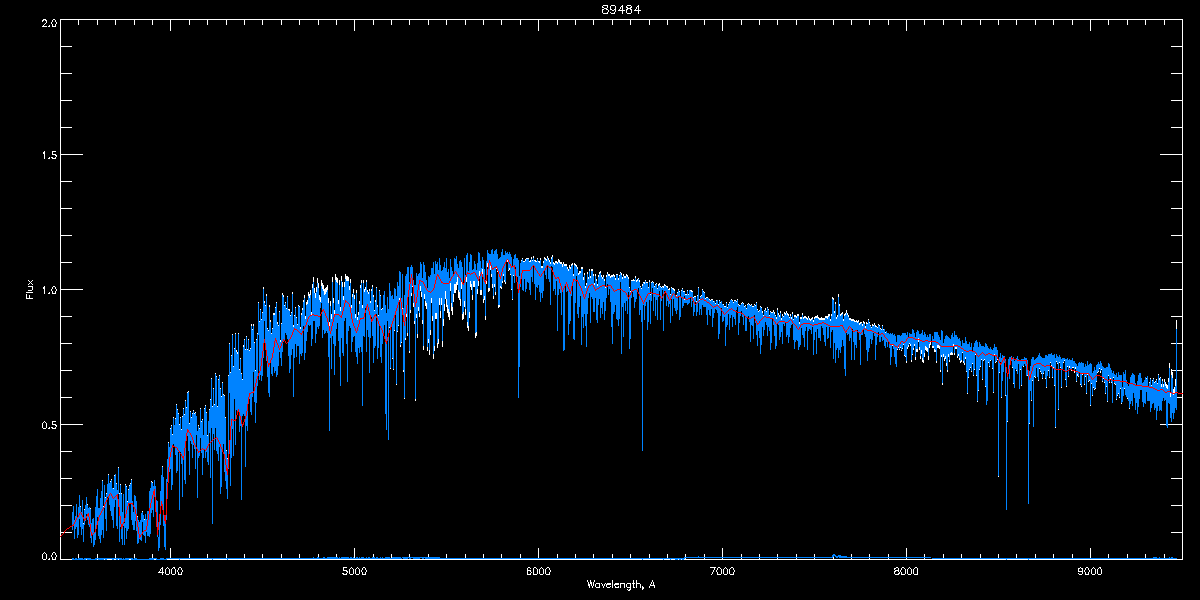Viewport: 1200px width, 600px height.
Task: Click the 4000 wavelength tick label
Action: point(170,571)
